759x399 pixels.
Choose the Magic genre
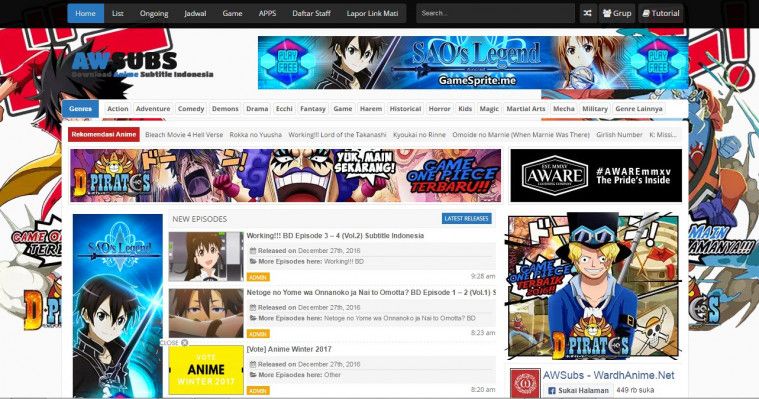tap(489, 109)
